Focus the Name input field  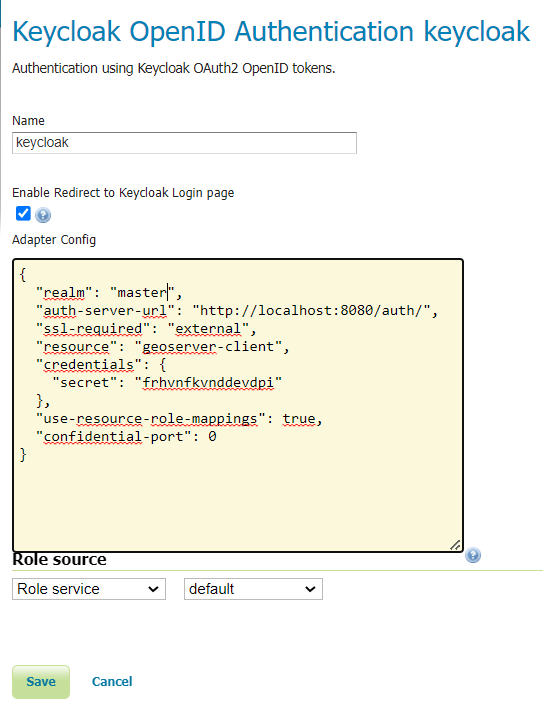click(x=184, y=143)
